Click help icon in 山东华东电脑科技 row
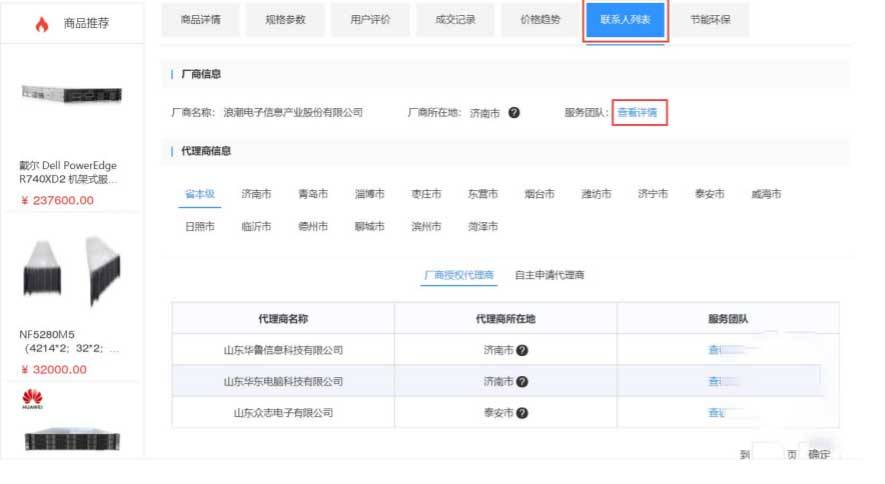Viewport: 885px width, 484px height. (x=522, y=381)
